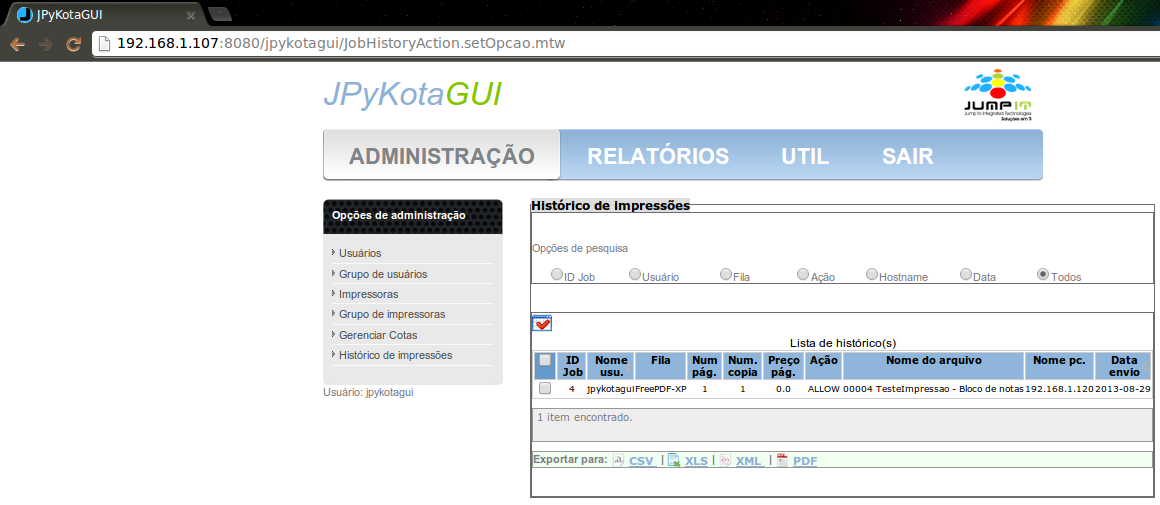Click the XLS export spreadsheet icon

(x=674, y=460)
